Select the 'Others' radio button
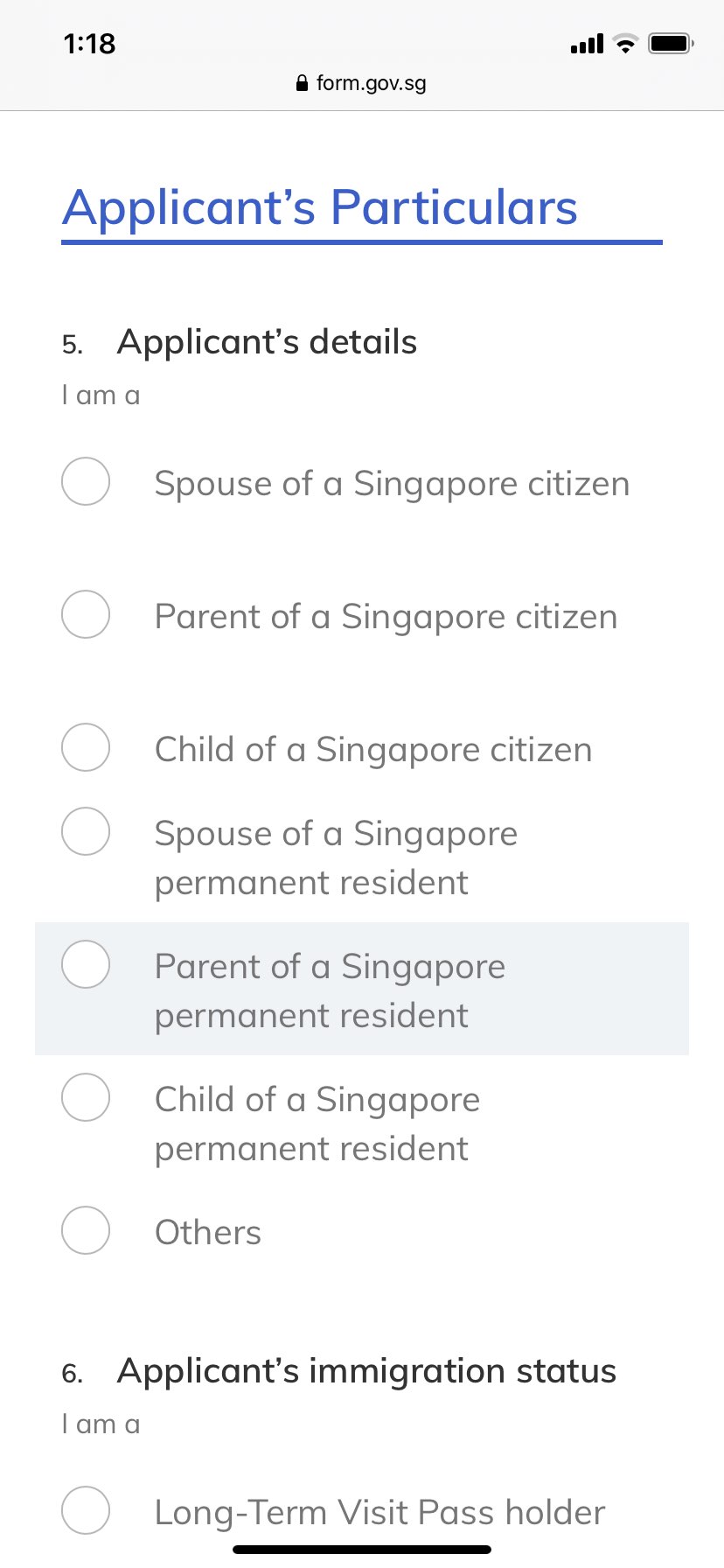724x1568 pixels. (86, 1230)
